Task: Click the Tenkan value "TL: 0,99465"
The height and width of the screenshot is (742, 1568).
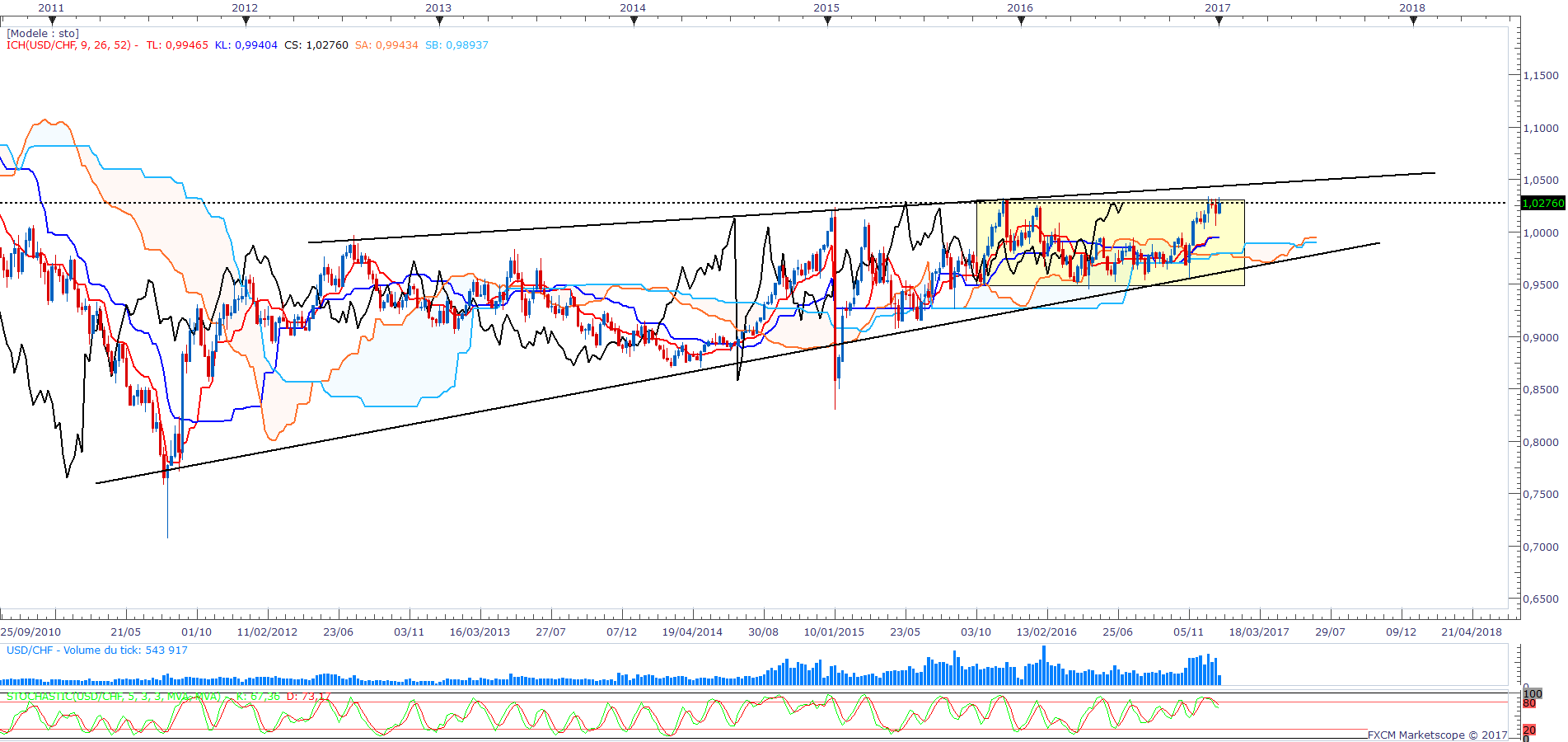Action: point(177,45)
